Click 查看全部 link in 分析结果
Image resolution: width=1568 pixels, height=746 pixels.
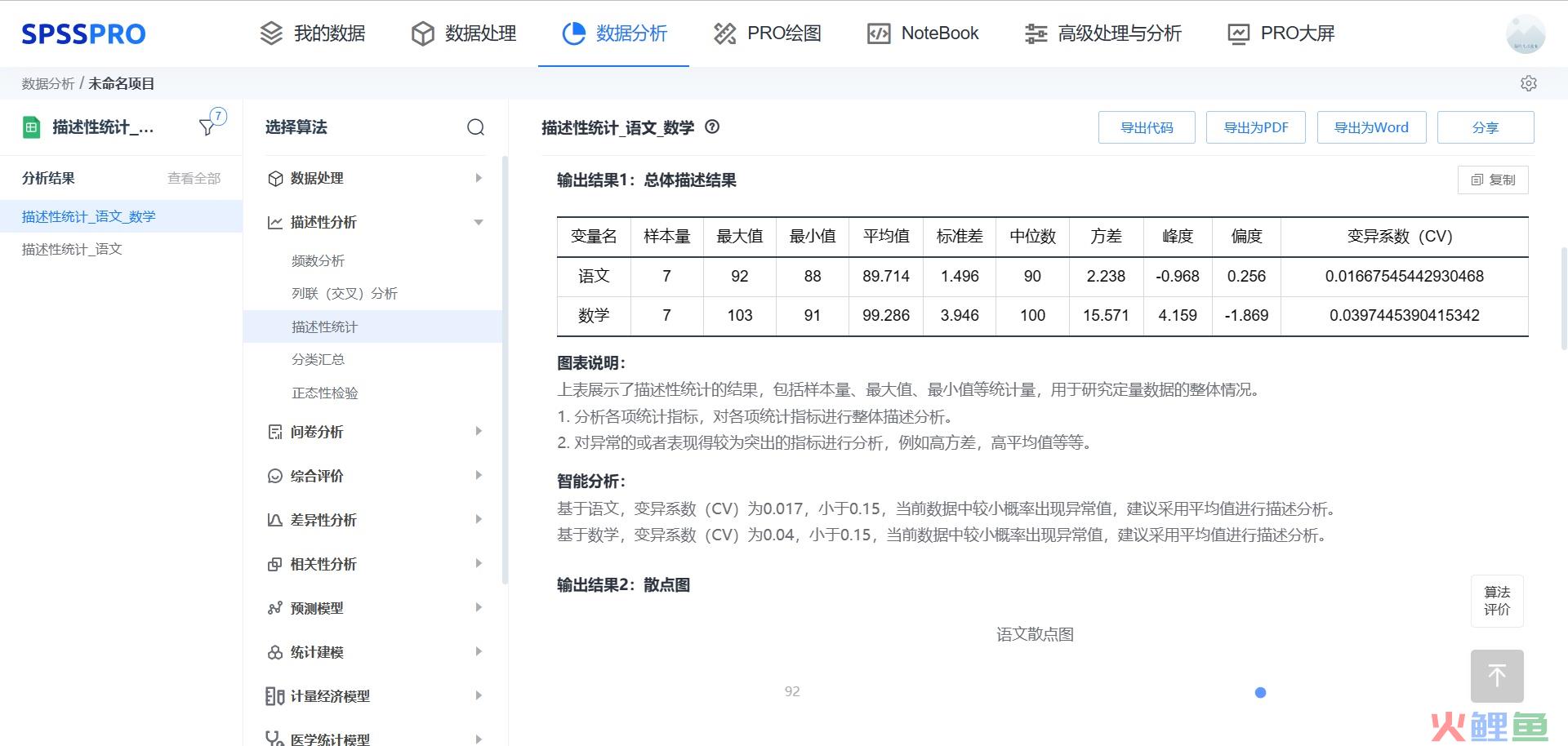(194, 178)
